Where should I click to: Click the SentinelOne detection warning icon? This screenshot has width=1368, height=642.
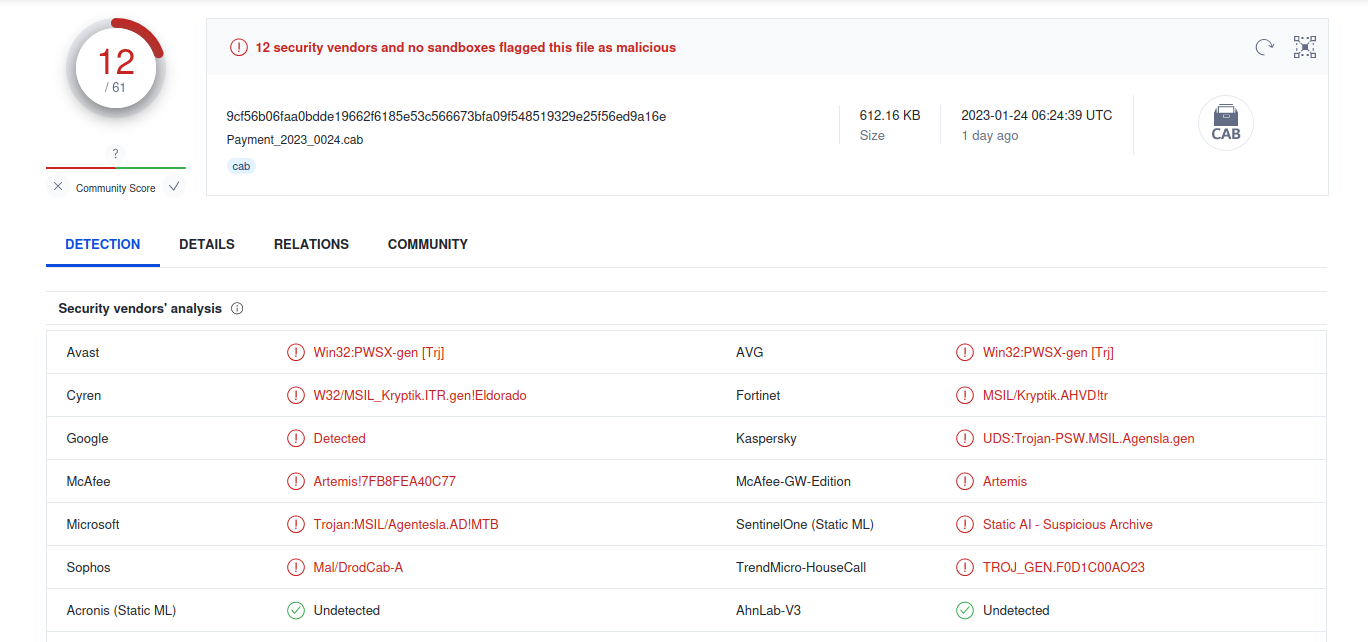click(x=965, y=524)
